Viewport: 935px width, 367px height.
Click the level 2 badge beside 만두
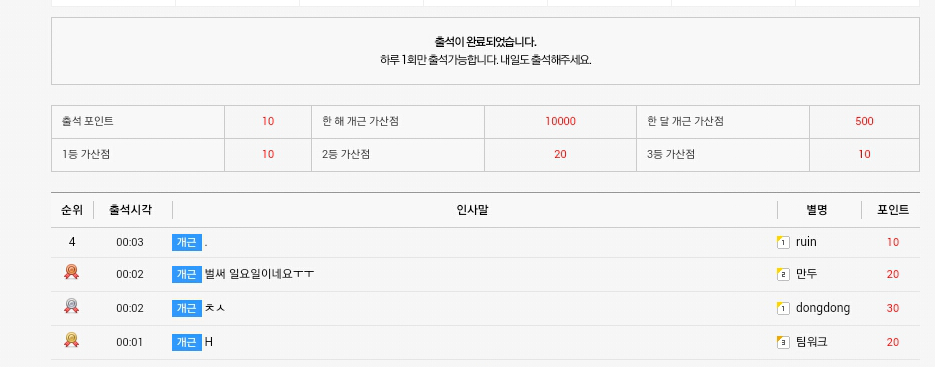pyautogui.click(x=783, y=275)
